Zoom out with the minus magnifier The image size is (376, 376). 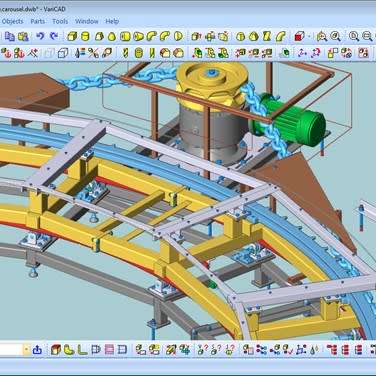tap(367, 36)
